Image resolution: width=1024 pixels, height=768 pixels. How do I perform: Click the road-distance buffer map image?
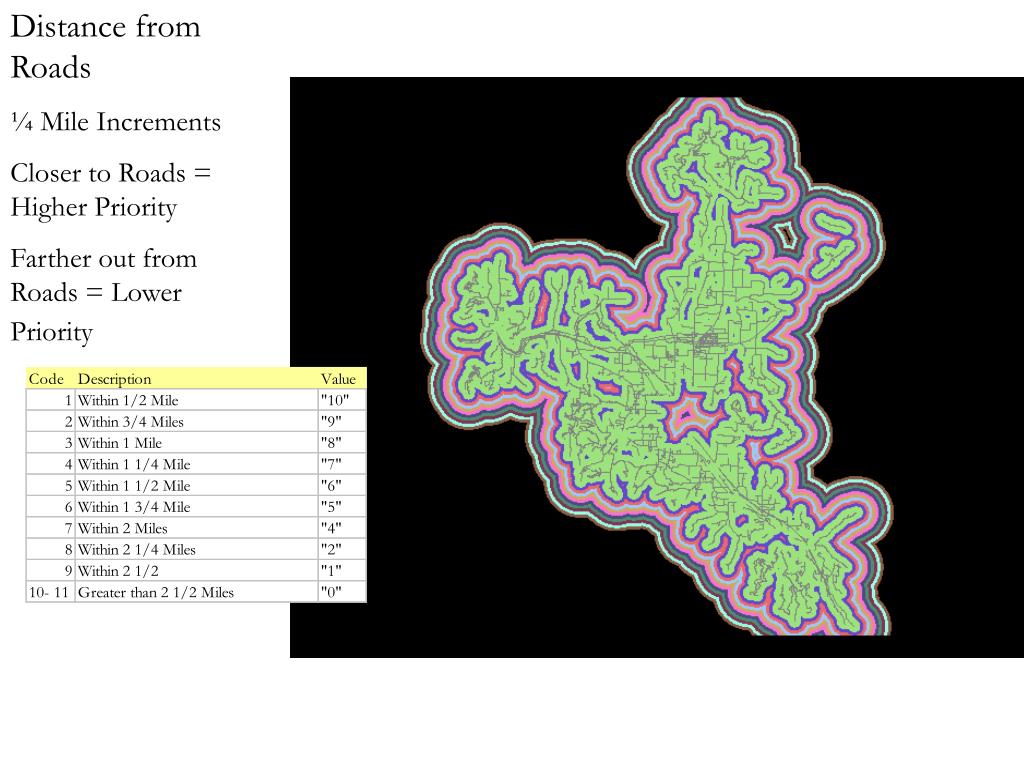(x=657, y=367)
